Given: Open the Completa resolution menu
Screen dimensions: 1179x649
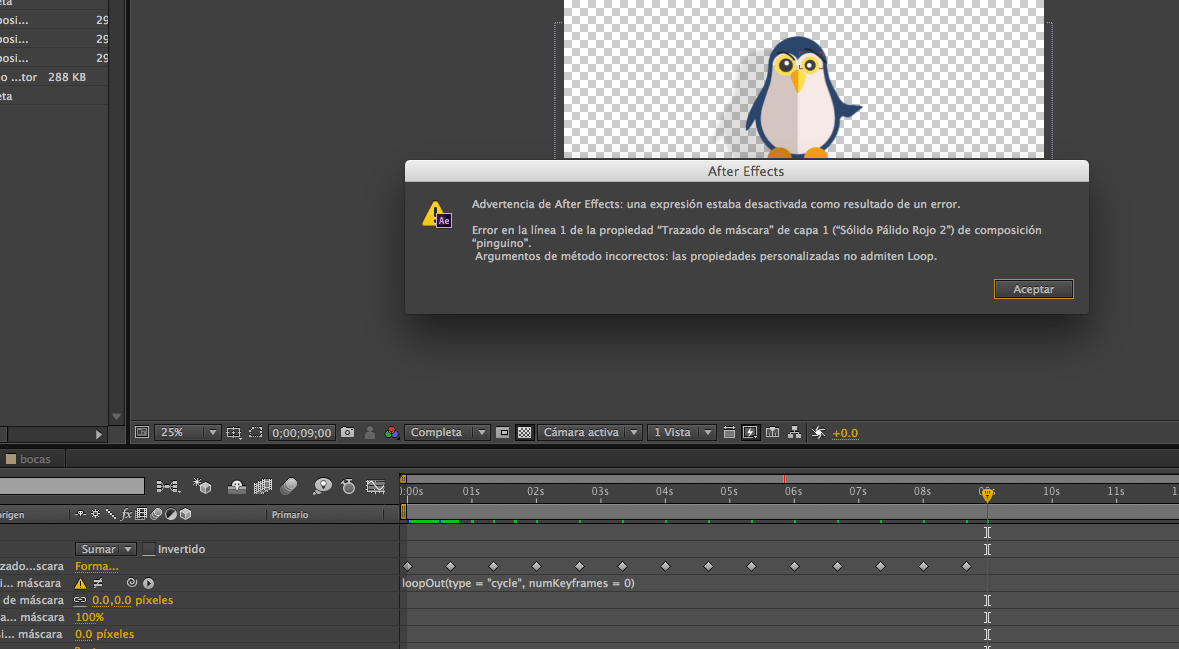Looking at the screenshot, I should tap(447, 432).
